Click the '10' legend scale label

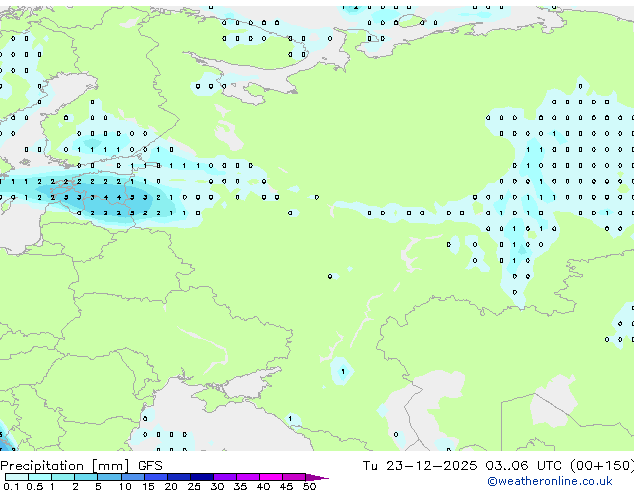[125, 486]
